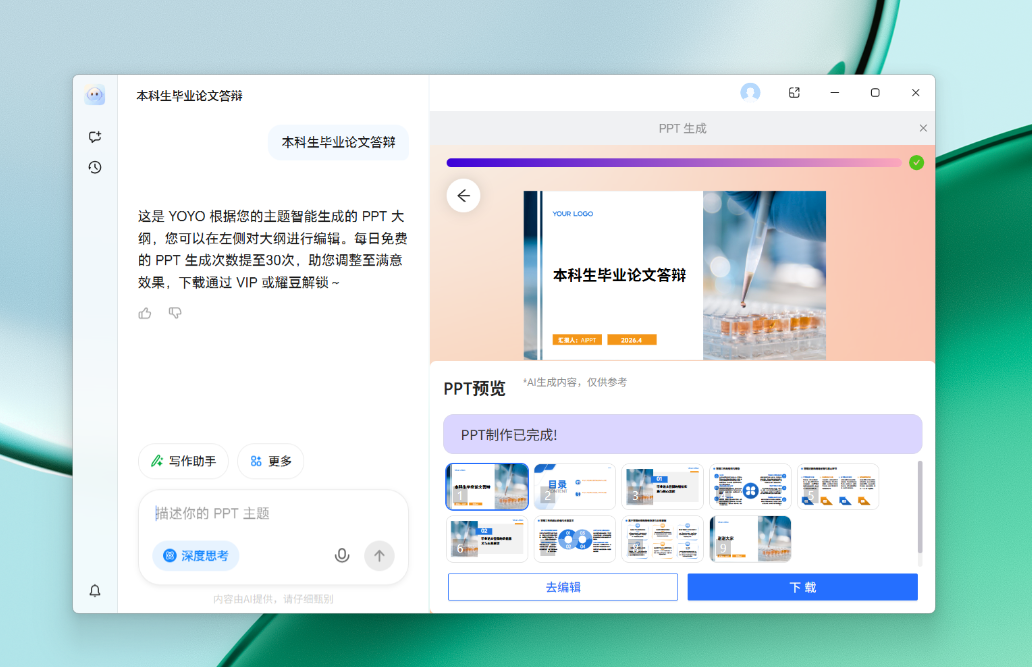Click the PPT topic input field
Image resolution: width=1032 pixels, height=667 pixels.
[x=270, y=513]
